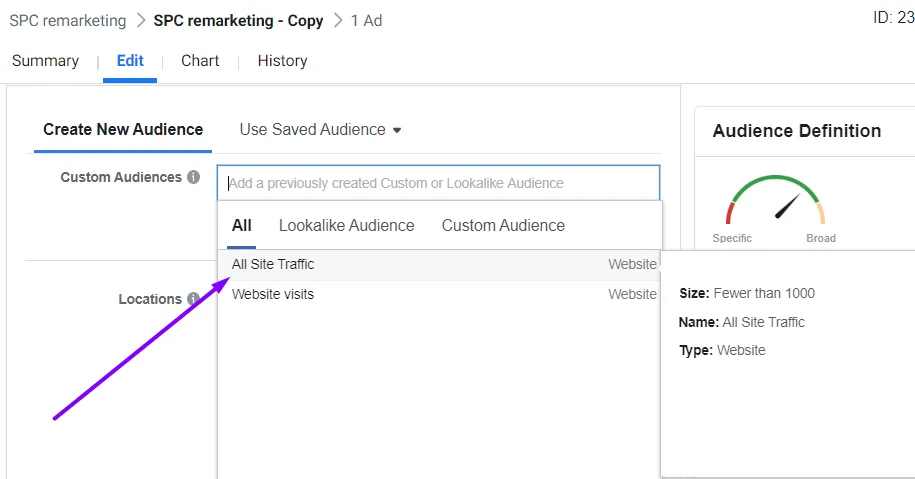Open the History tab
The image size is (915, 479).
282,61
